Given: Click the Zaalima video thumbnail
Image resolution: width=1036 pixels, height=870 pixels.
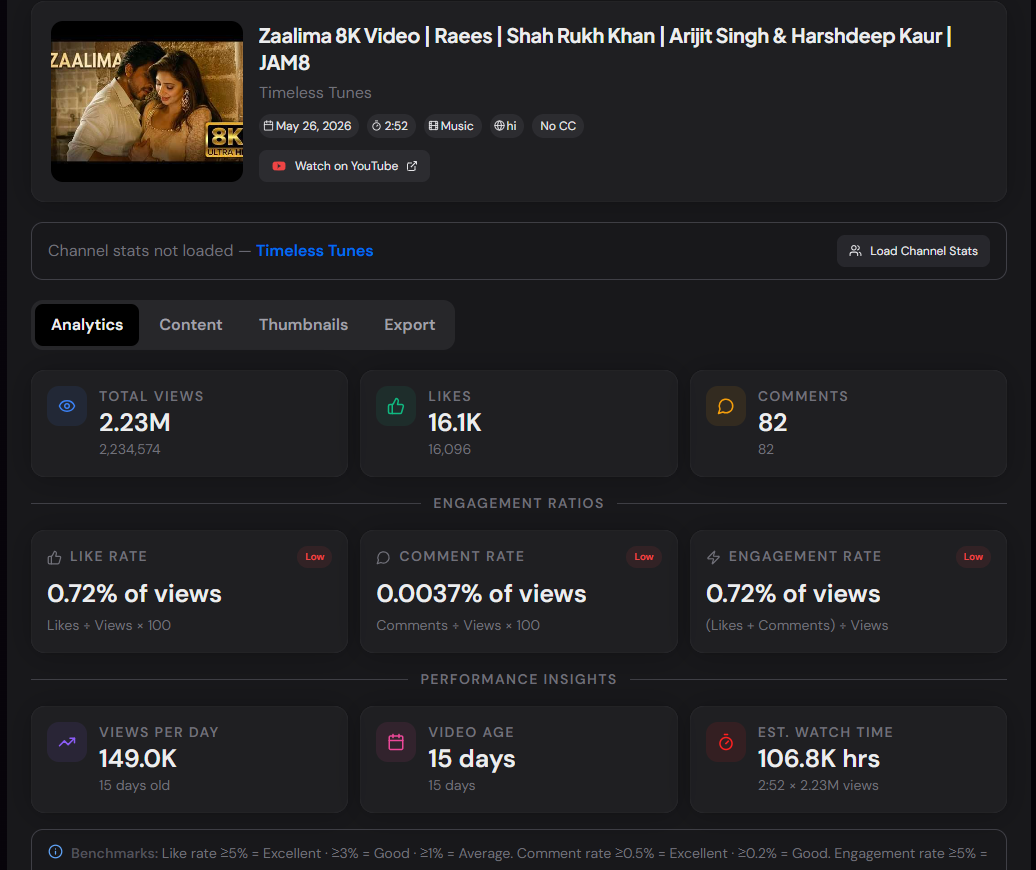Looking at the screenshot, I should [x=147, y=101].
